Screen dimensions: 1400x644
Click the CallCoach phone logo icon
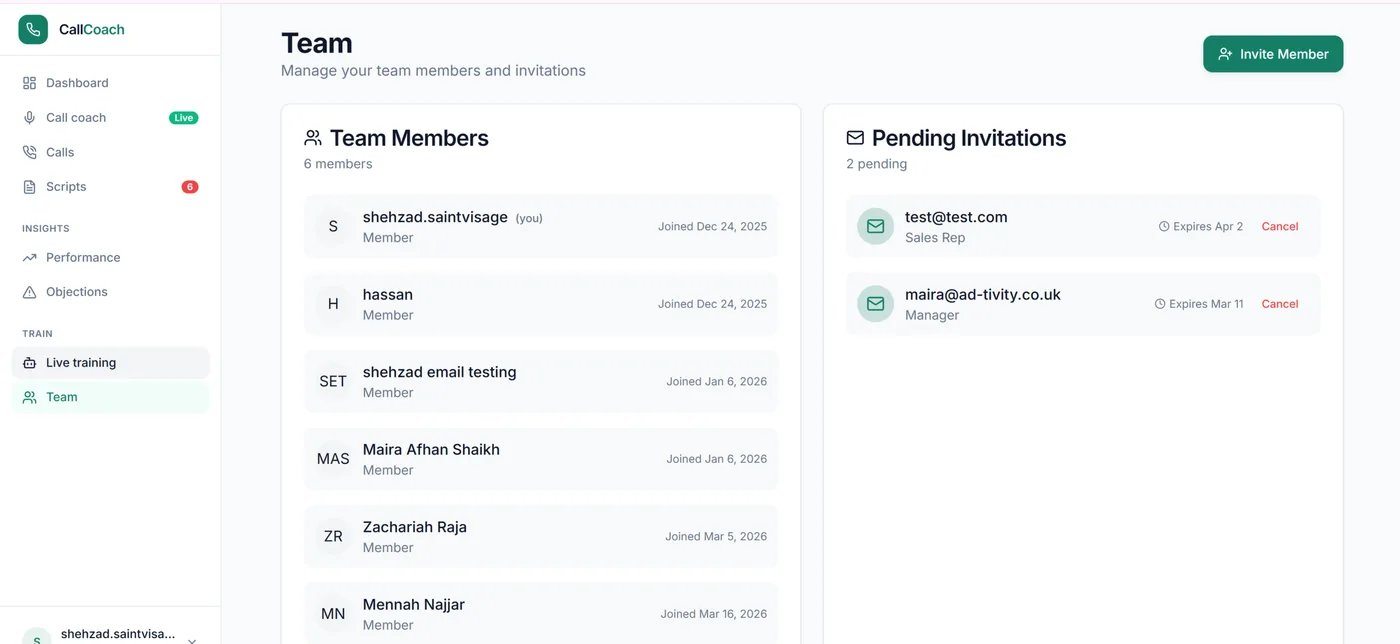click(33, 29)
